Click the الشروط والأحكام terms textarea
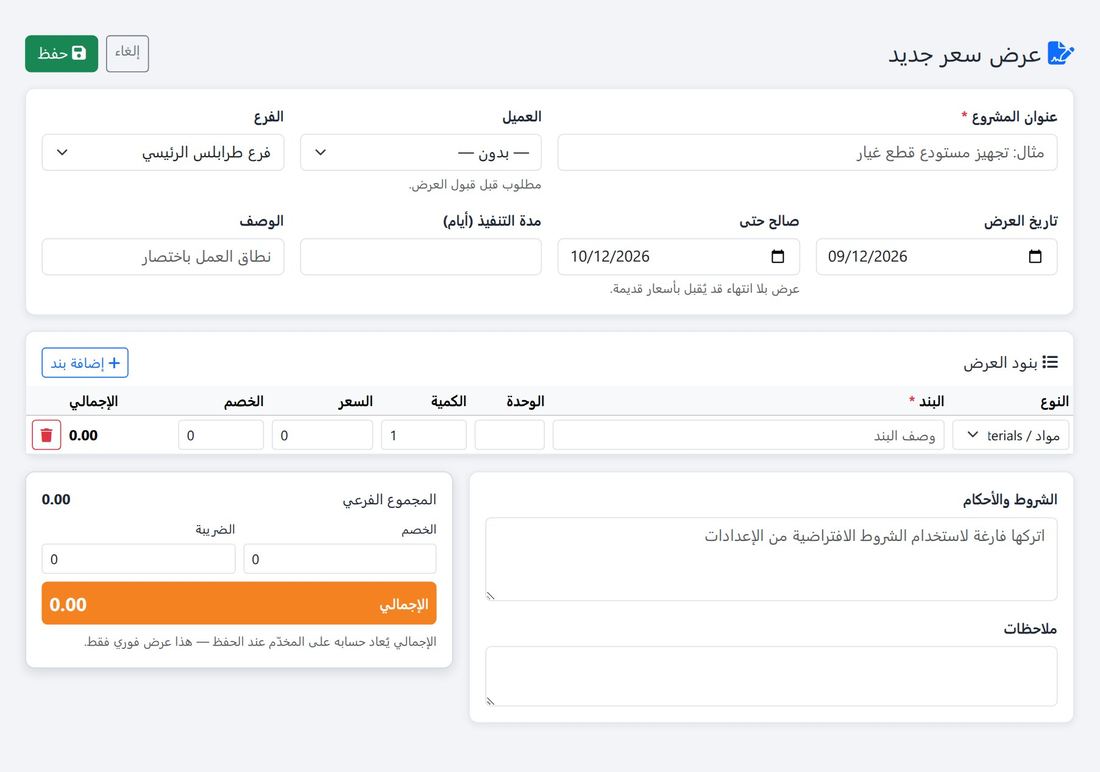 771,559
